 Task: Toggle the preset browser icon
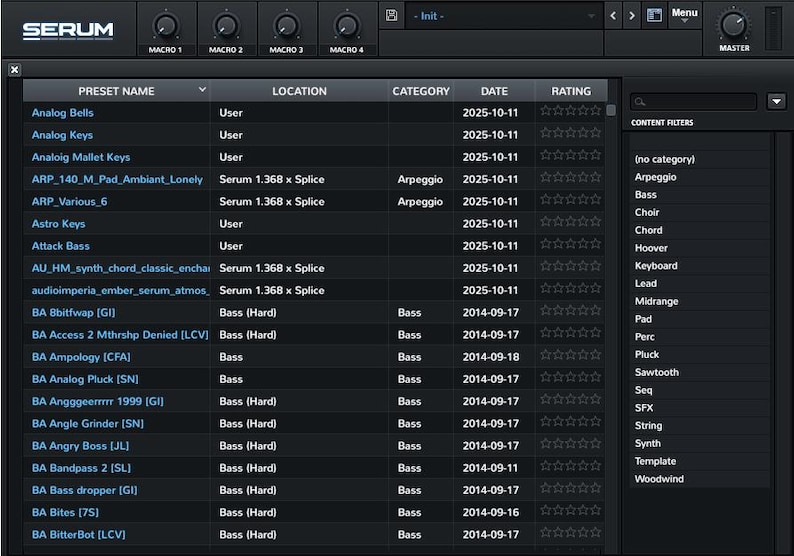point(654,16)
